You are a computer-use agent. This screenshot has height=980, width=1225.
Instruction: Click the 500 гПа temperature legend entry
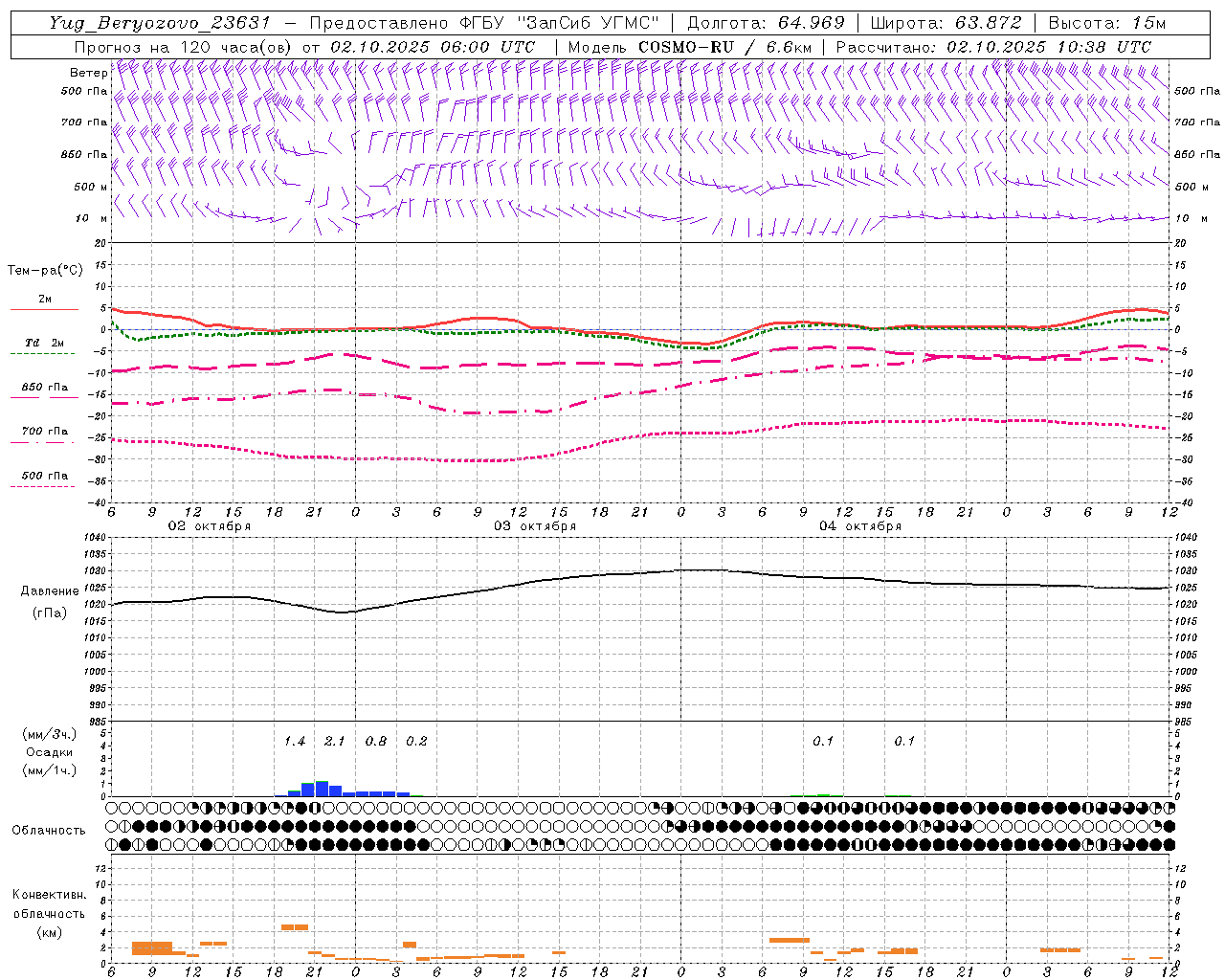[44, 476]
